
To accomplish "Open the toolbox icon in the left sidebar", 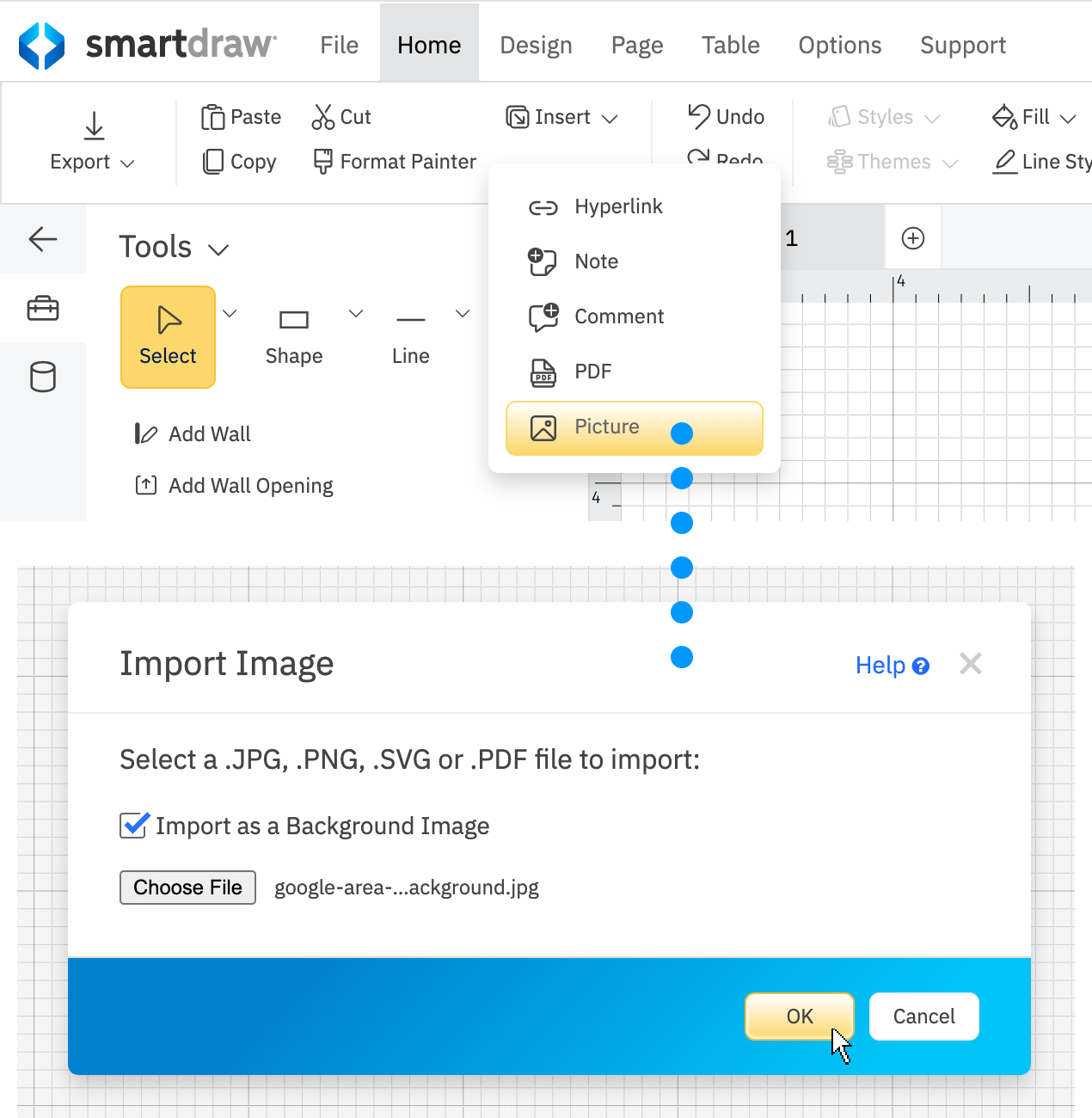I will click(43, 308).
